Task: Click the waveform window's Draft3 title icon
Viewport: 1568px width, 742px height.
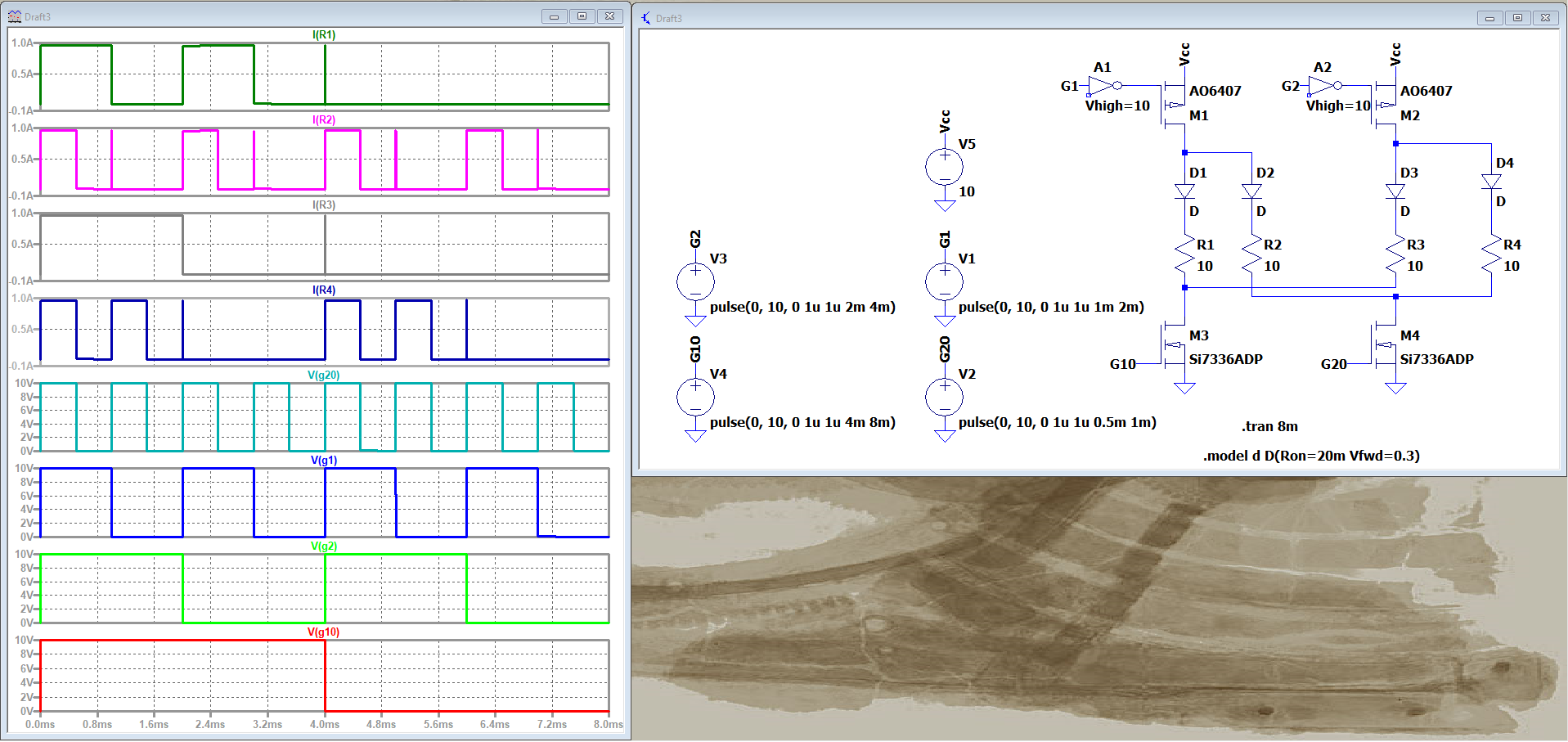Action: (x=15, y=16)
